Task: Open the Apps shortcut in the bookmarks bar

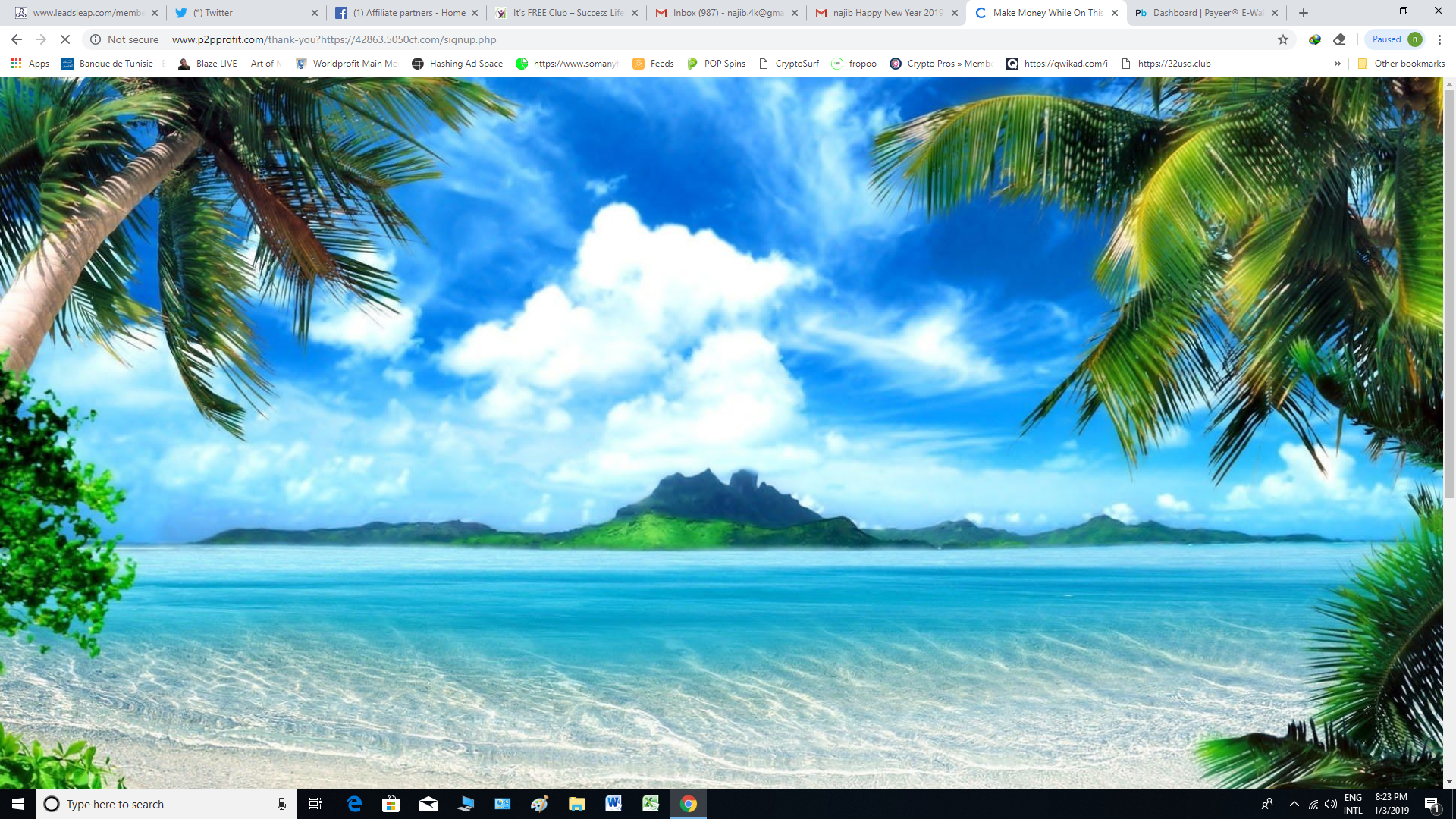Action: [x=30, y=64]
